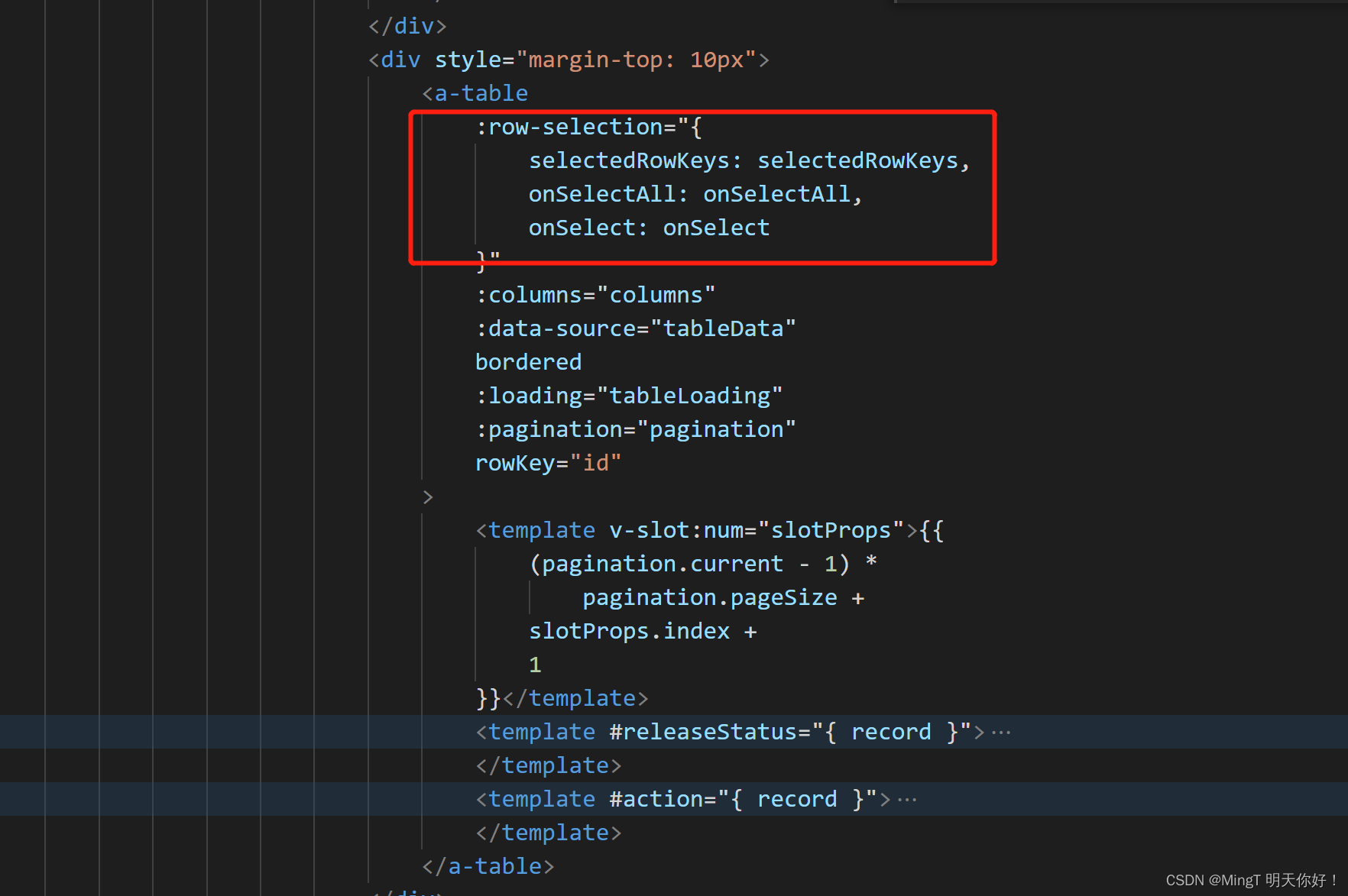Expand folded ellipsis after action template

click(907, 800)
